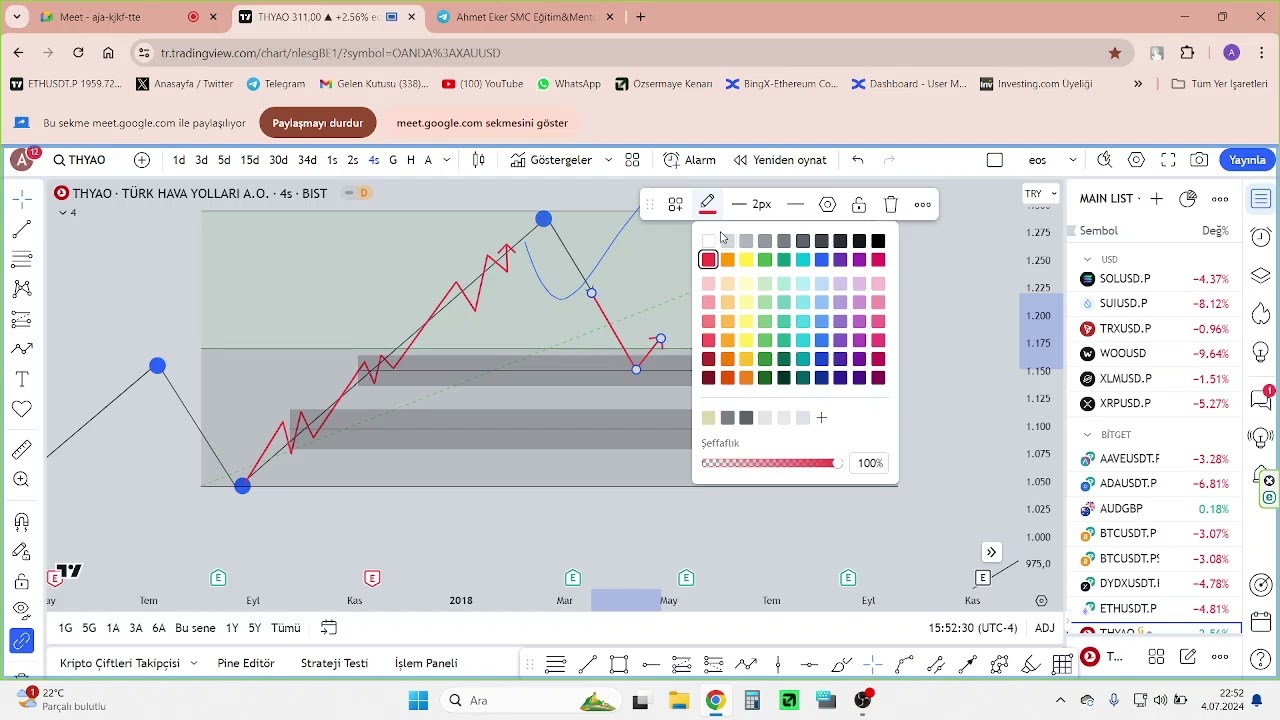Click the THYAO symbol search field
1280x720 pixels.
(x=81, y=160)
